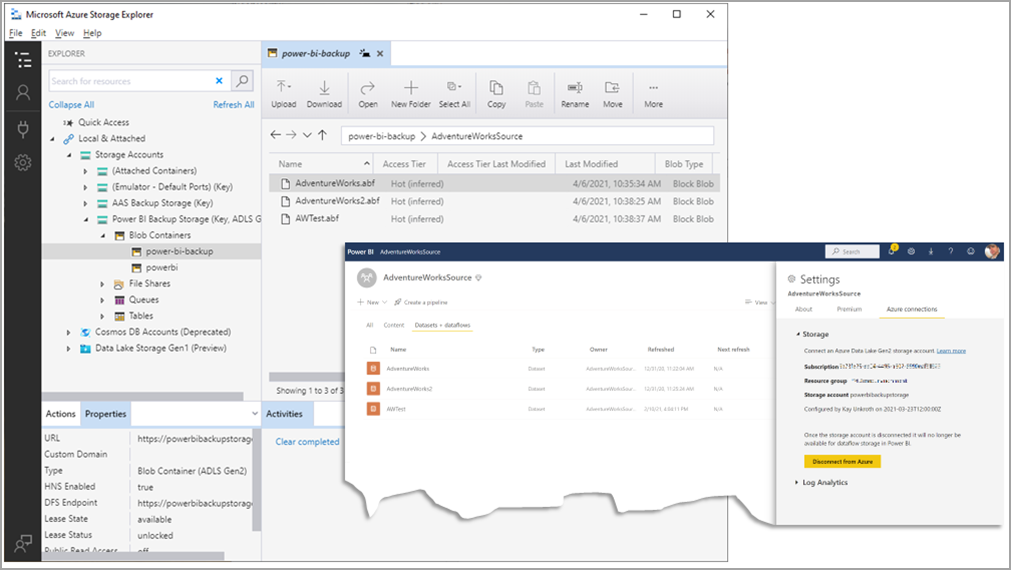Click the Refresh All link
Image resolution: width=1011 pixels, height=570 pixels.
233,105
